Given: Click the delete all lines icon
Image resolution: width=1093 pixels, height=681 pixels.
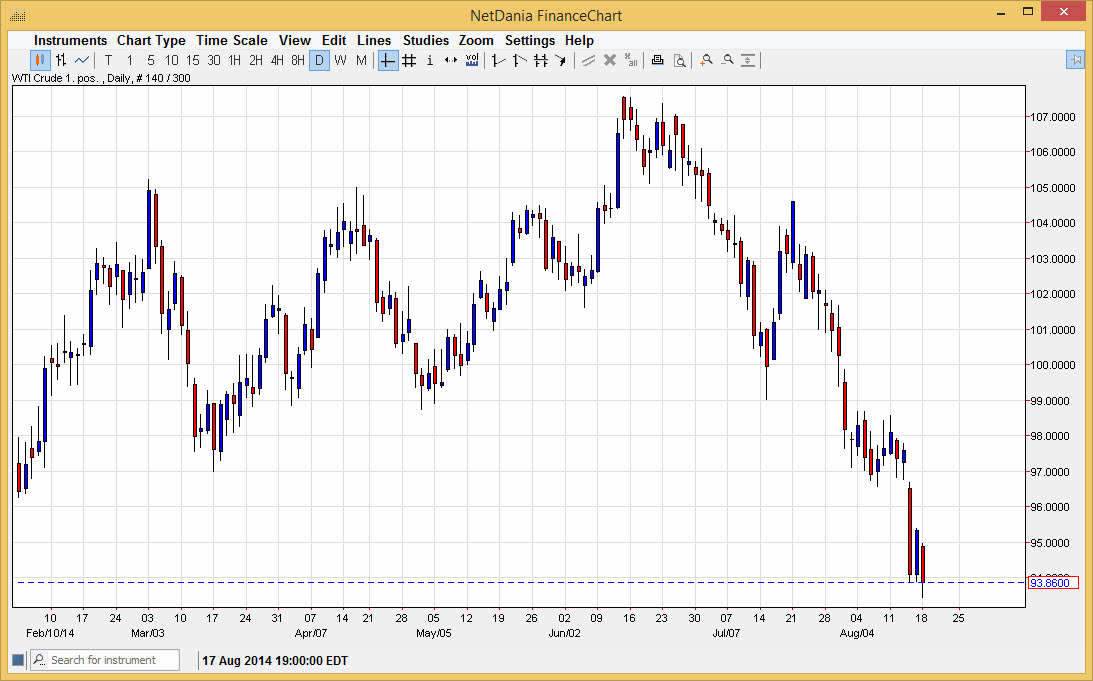Looking at the screenshot, I should [x=629, y=60].
